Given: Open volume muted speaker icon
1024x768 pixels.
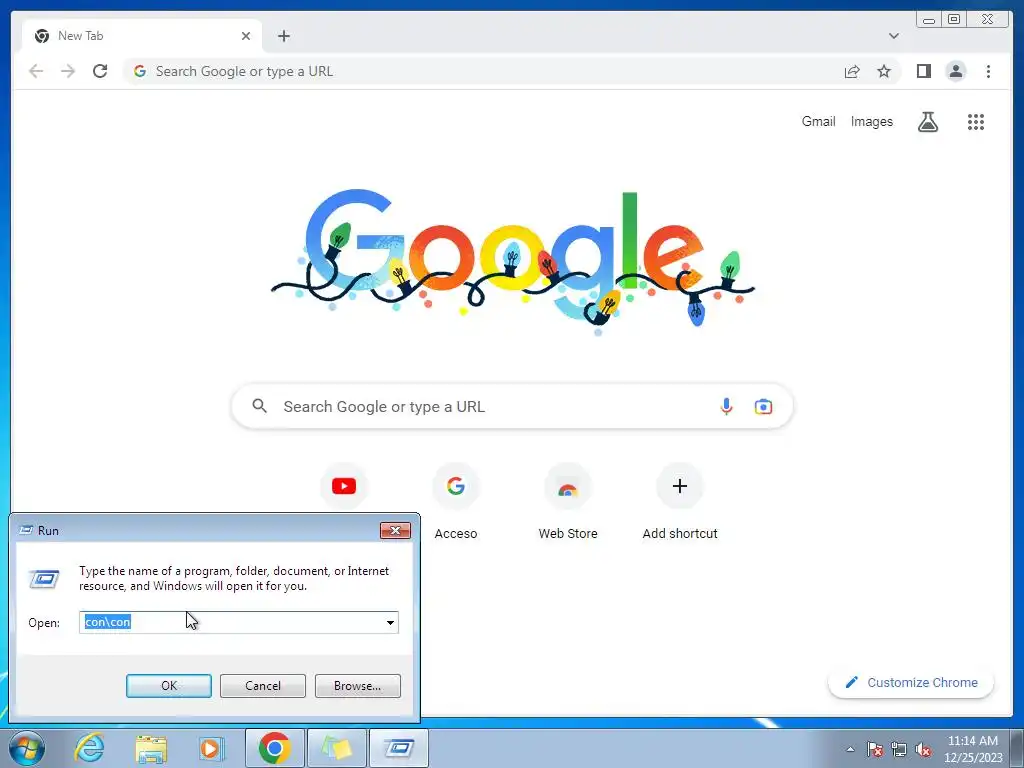Looking at the screenshot, I should [923, 749].
